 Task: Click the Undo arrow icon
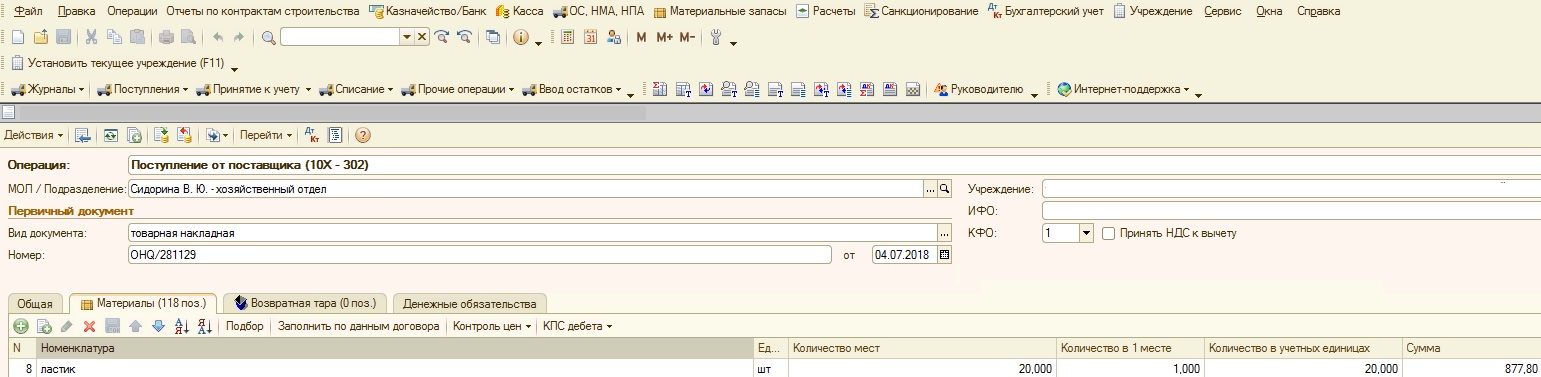(x=218, y=37)
